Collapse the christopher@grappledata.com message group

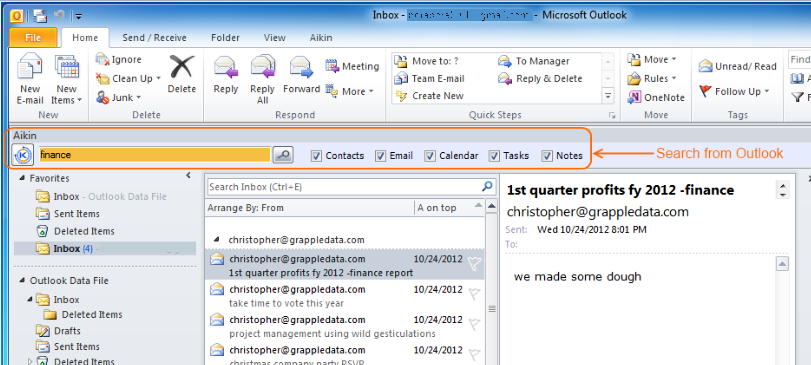(x=218, y=240)
